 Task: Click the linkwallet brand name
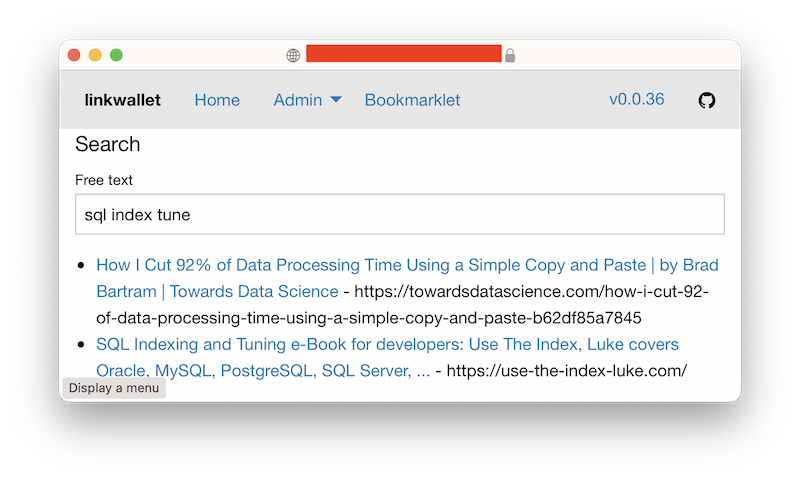tap(122, 100)
